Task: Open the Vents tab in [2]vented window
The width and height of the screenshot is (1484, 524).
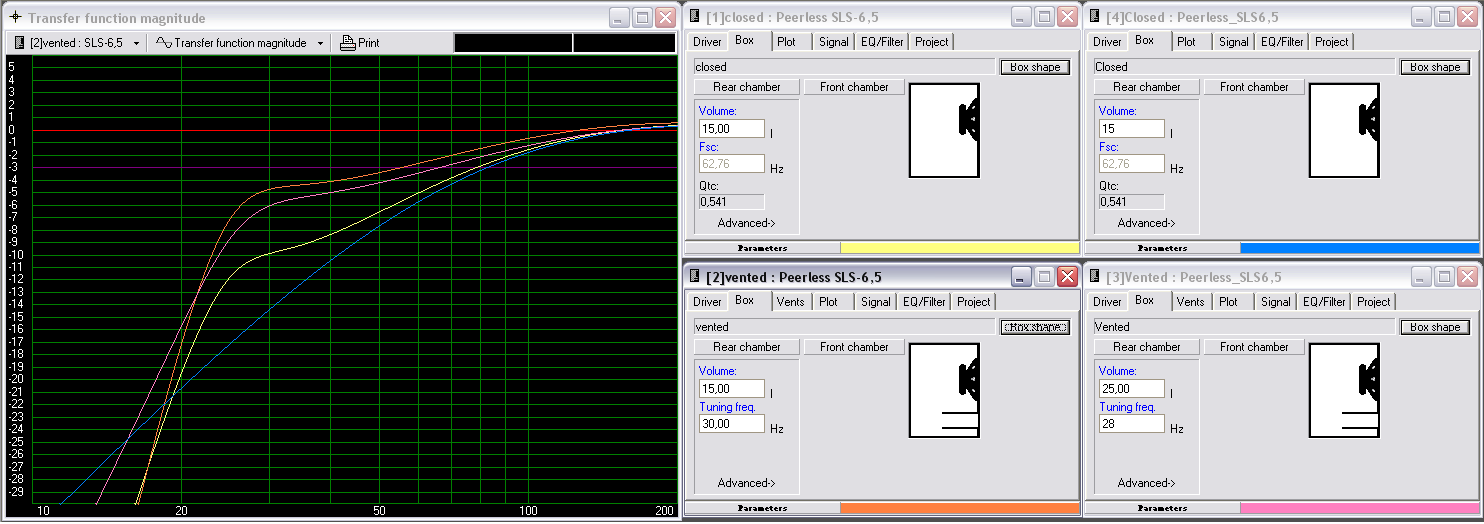Action: (790, 302)
